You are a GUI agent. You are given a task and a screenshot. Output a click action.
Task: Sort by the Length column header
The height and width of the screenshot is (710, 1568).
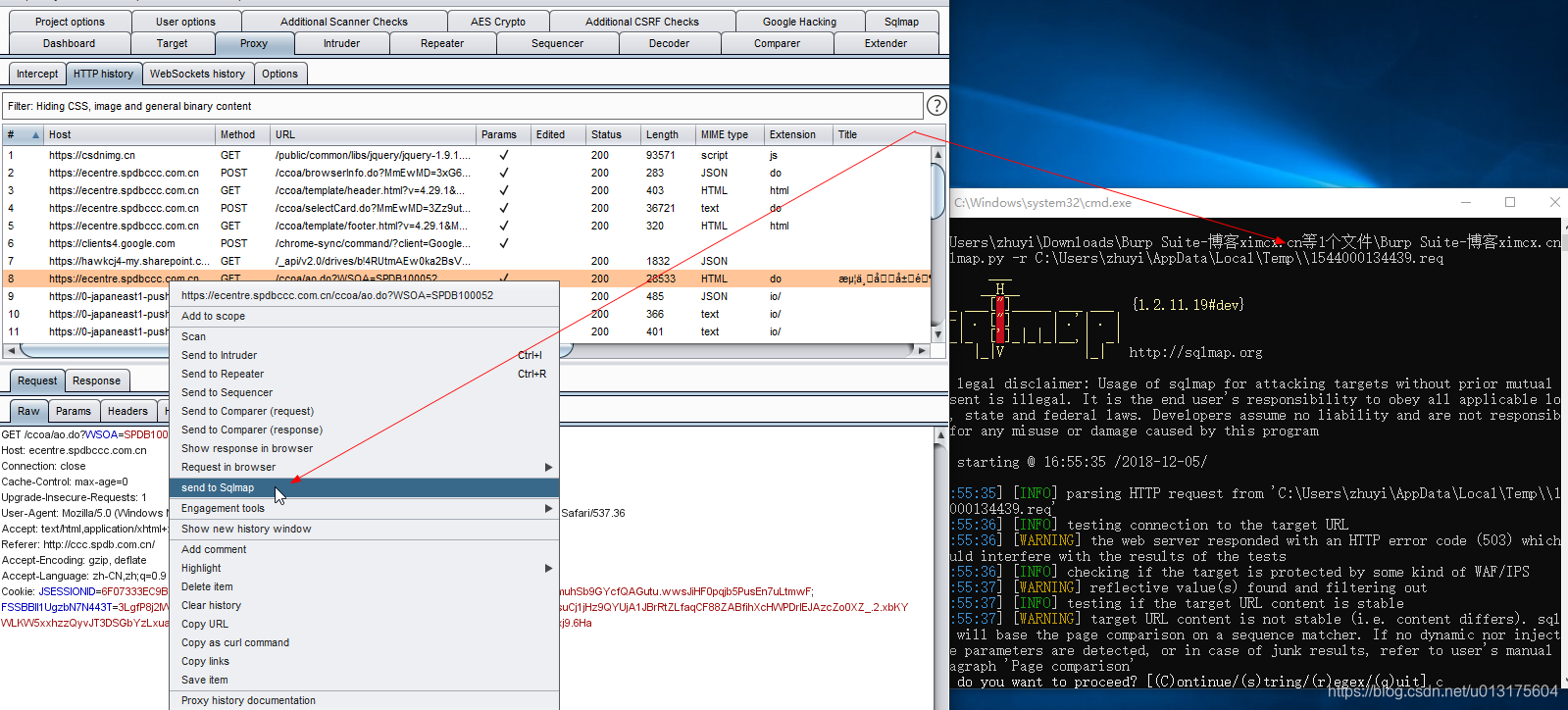[x=669, y=135]
